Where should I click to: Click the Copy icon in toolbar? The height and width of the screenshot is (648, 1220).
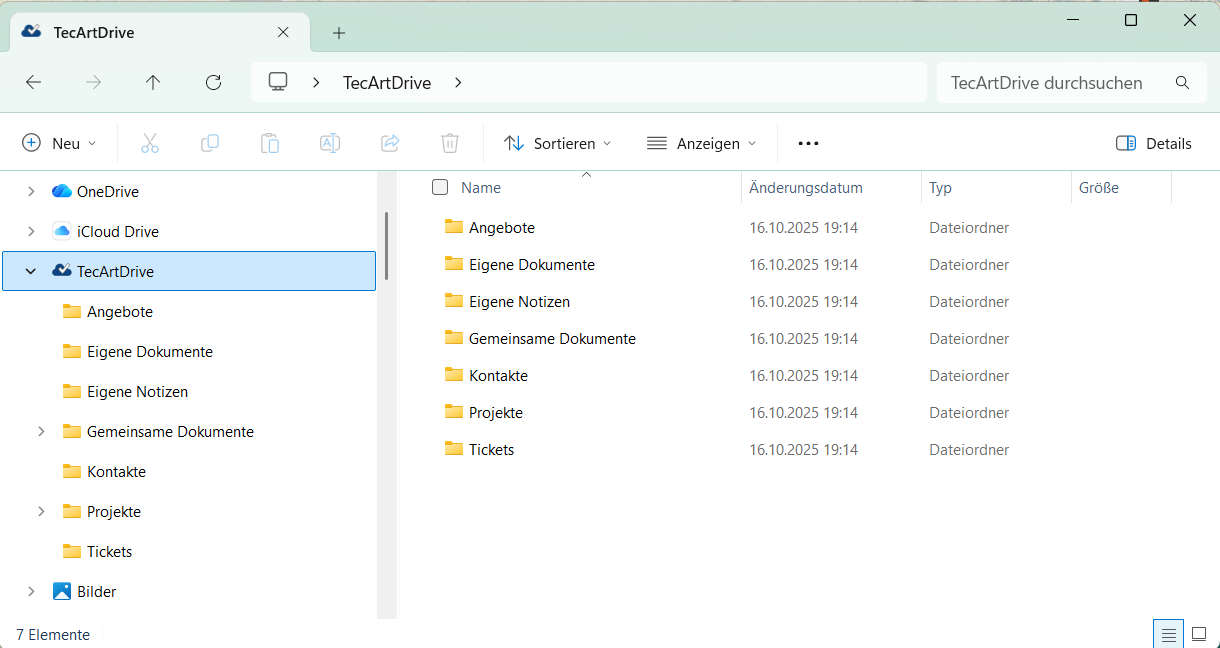(210, 143)
